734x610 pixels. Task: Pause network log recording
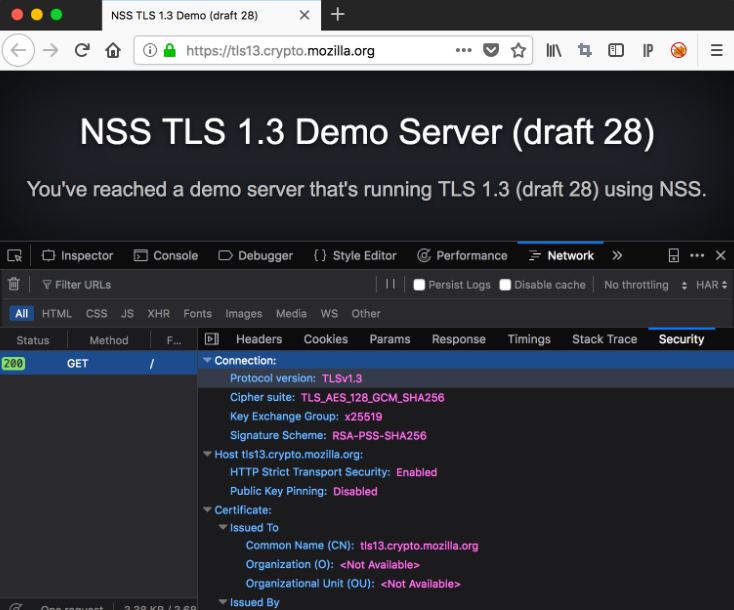tap(390, 284)
